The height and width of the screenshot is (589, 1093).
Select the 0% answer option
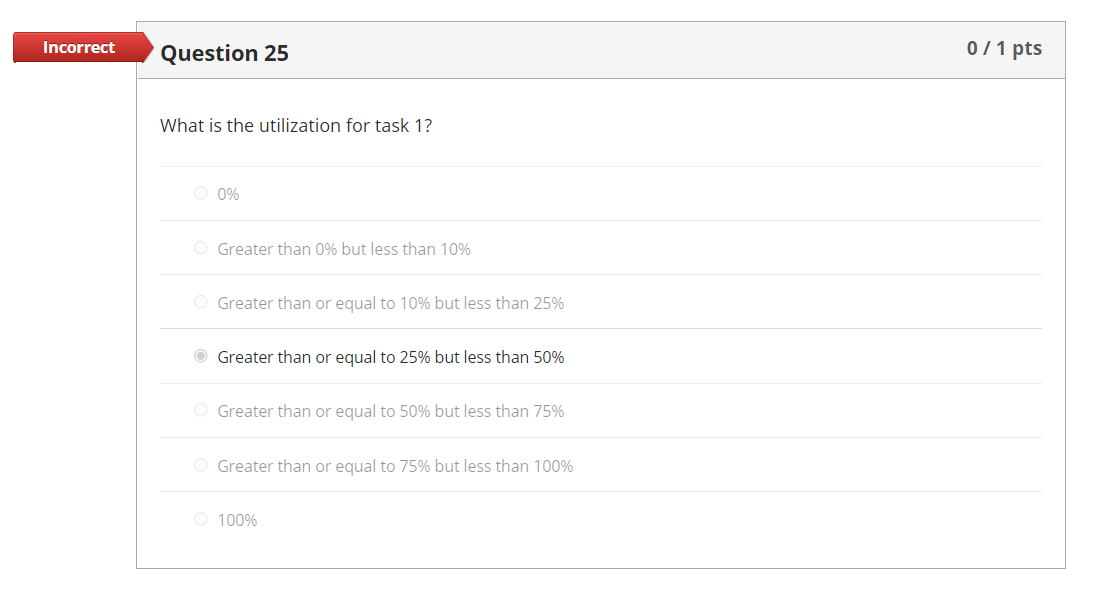coord(200,193)
